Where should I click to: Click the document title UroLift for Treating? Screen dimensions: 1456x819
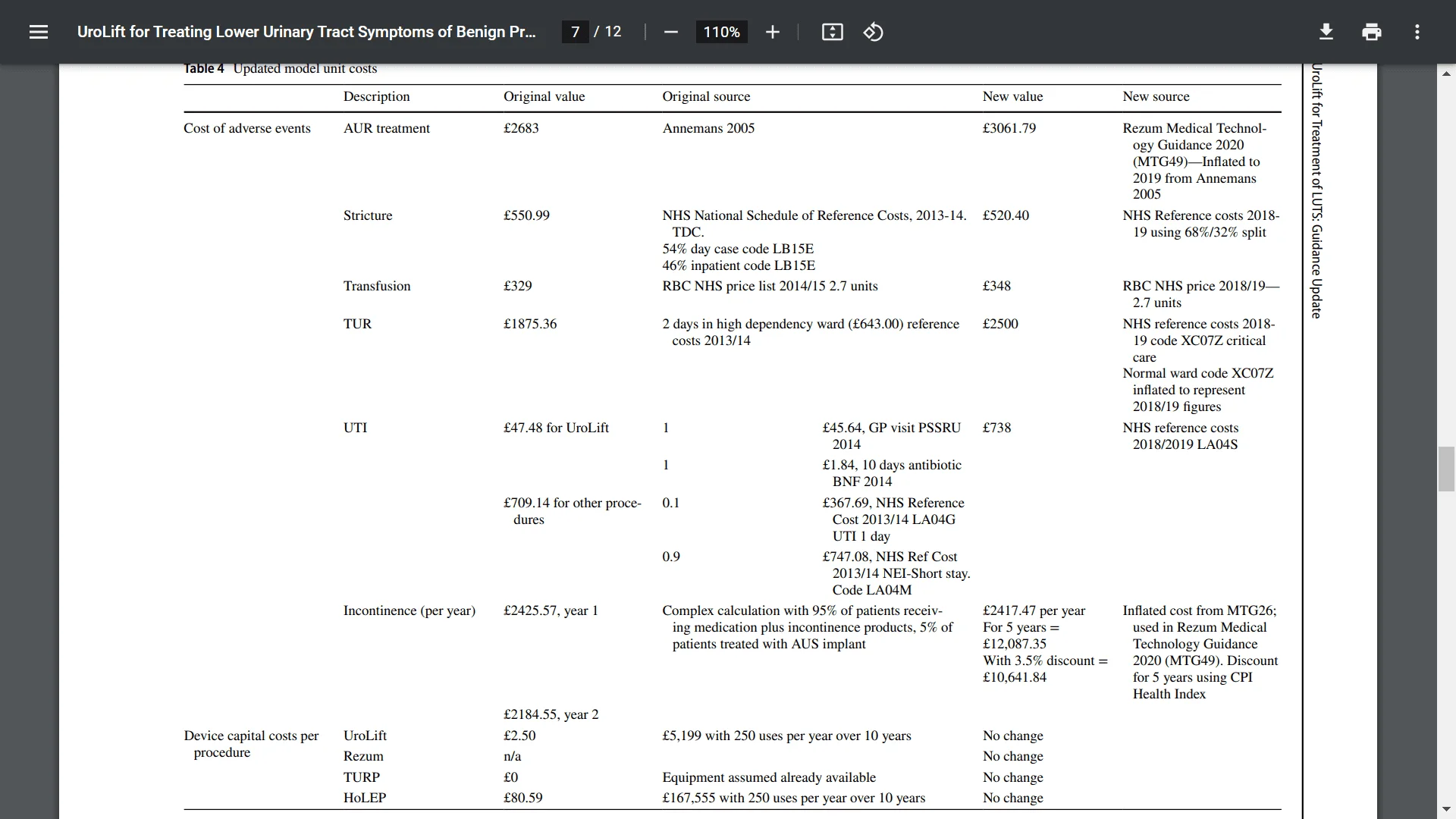pyautogui.click(x=306, y=32)
